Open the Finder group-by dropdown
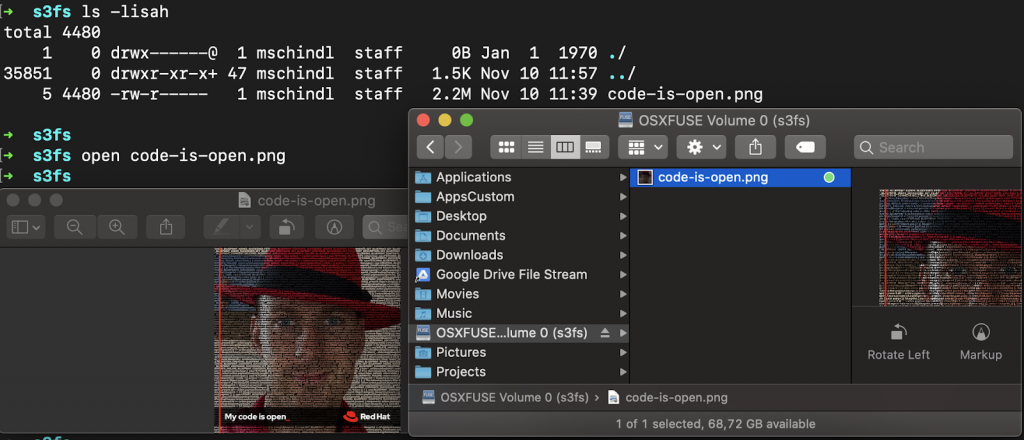1024x440 pixels. (642, 148)
